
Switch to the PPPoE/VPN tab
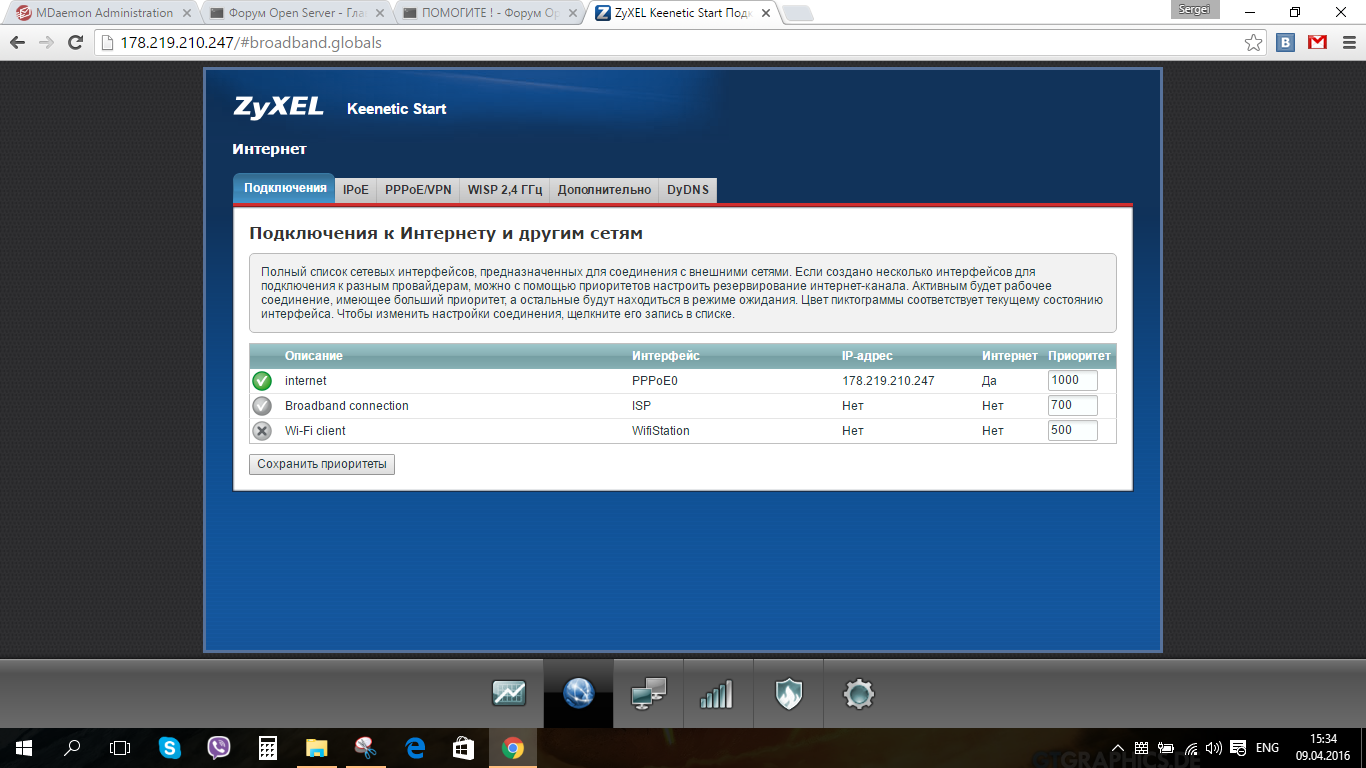click(x=418, y=189)
